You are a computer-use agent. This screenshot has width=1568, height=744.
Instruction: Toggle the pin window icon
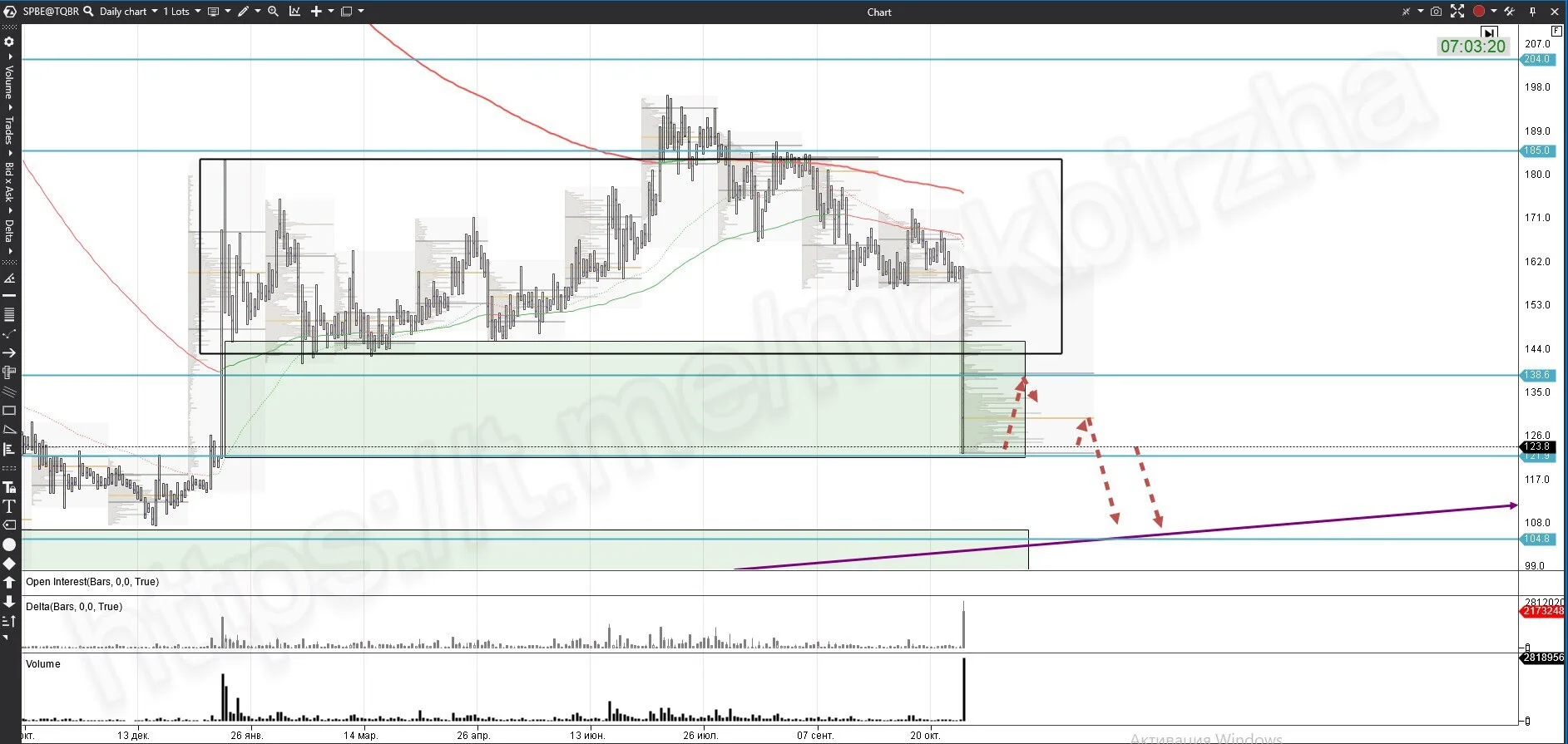point(1532,12)
